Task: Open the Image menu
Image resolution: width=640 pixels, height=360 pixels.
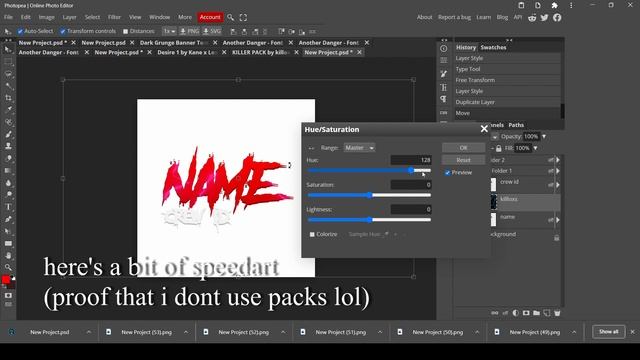Action: tap(46, 17)
